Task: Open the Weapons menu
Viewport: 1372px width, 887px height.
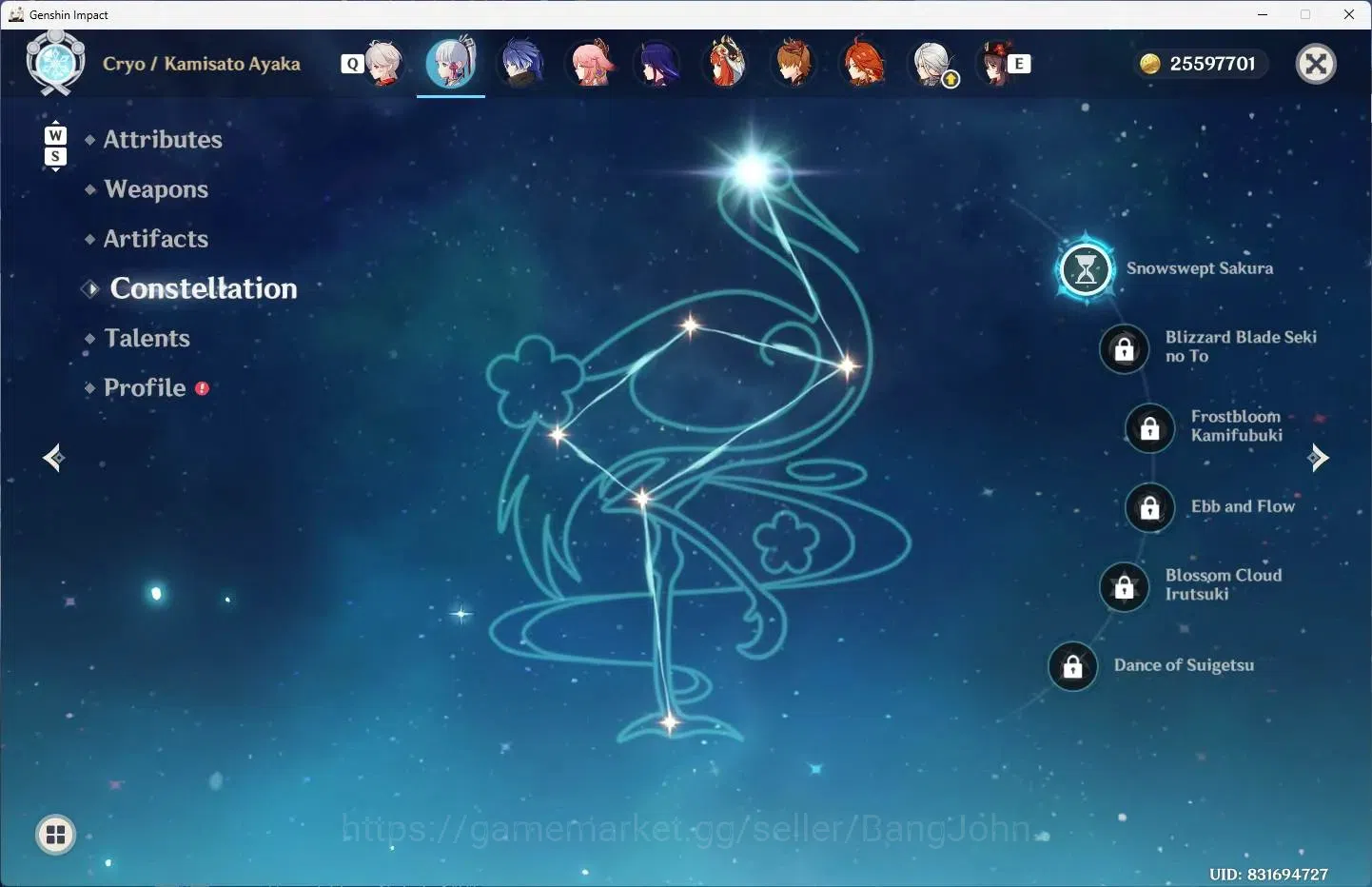Action: click(x=156, y=189)
